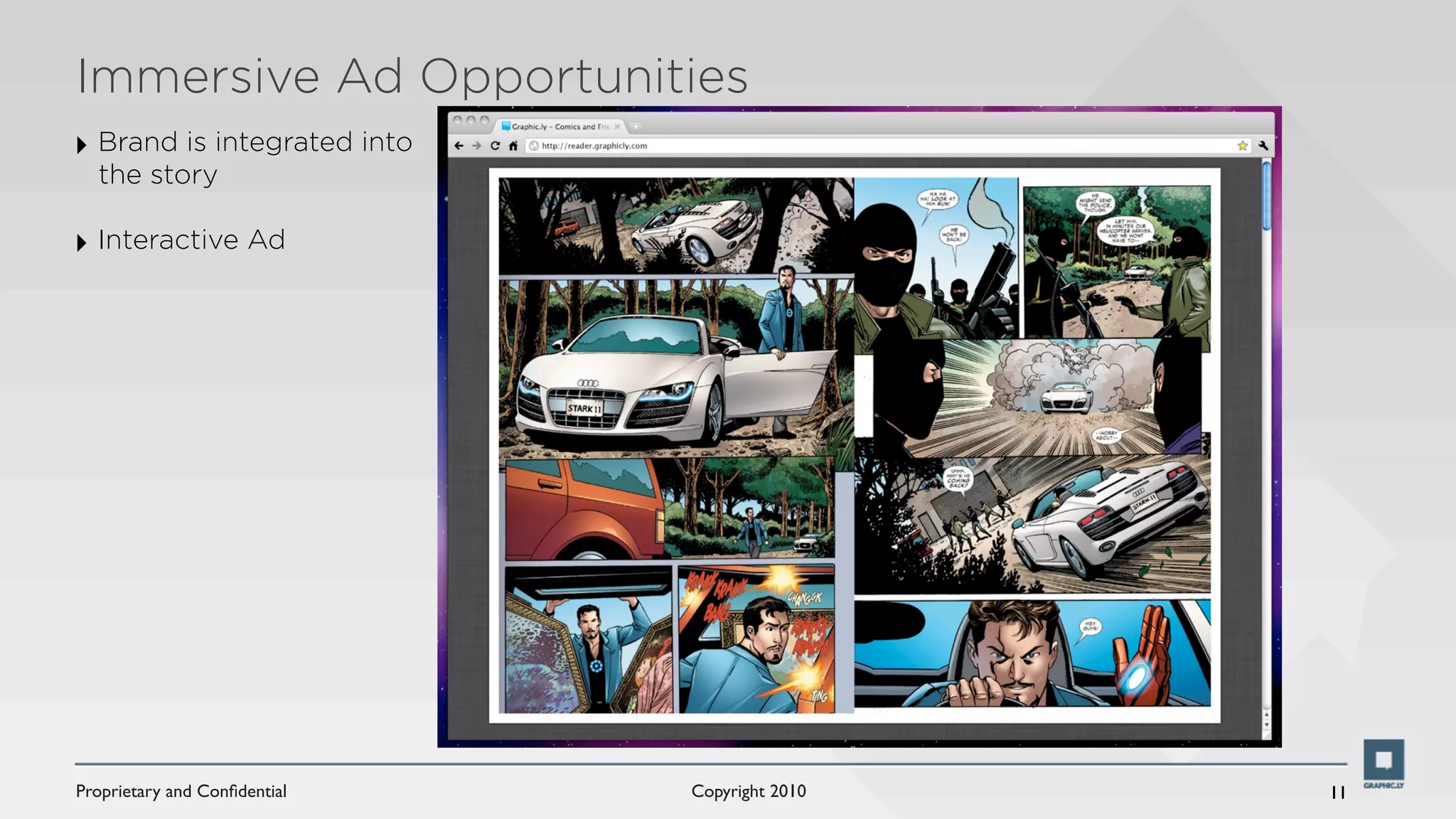Click the yellow browser minimize button

471,120
